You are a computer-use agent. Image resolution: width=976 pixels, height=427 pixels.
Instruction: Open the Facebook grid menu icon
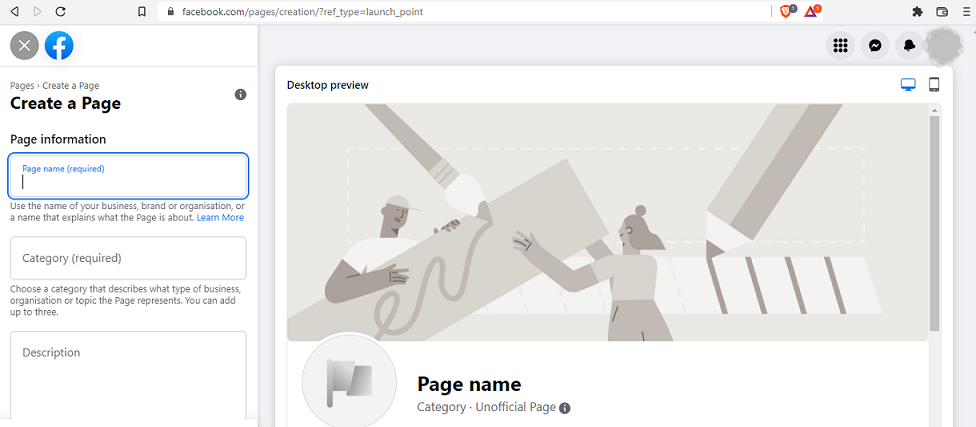point(840,45)
